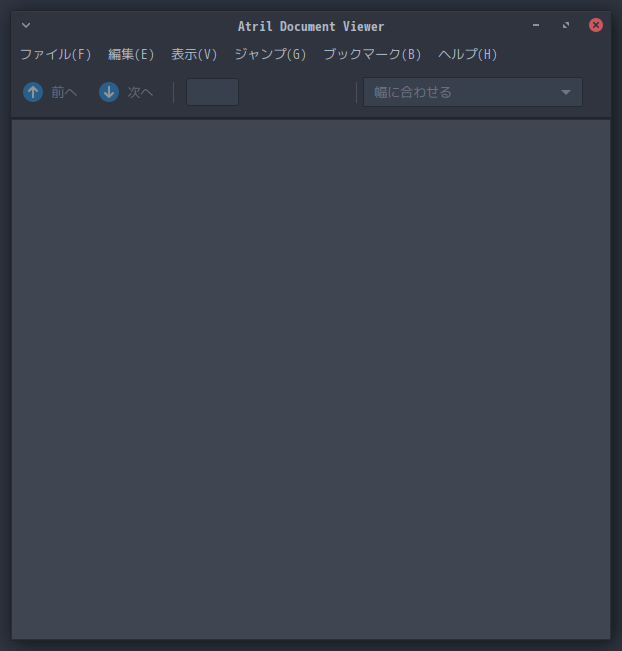Click the blue down-arrow Next page icon
This screenshot has width=622, height=651.
[109, 92]
